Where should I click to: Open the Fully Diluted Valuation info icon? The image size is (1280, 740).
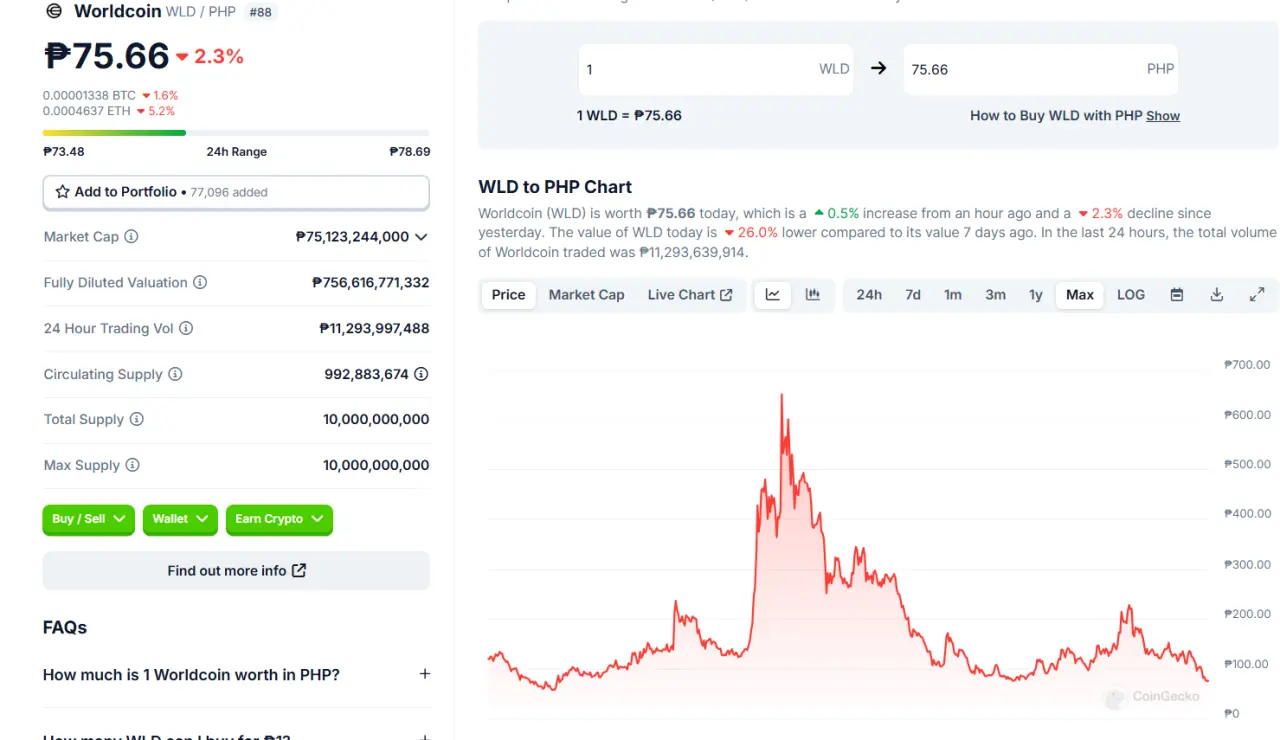200,283
